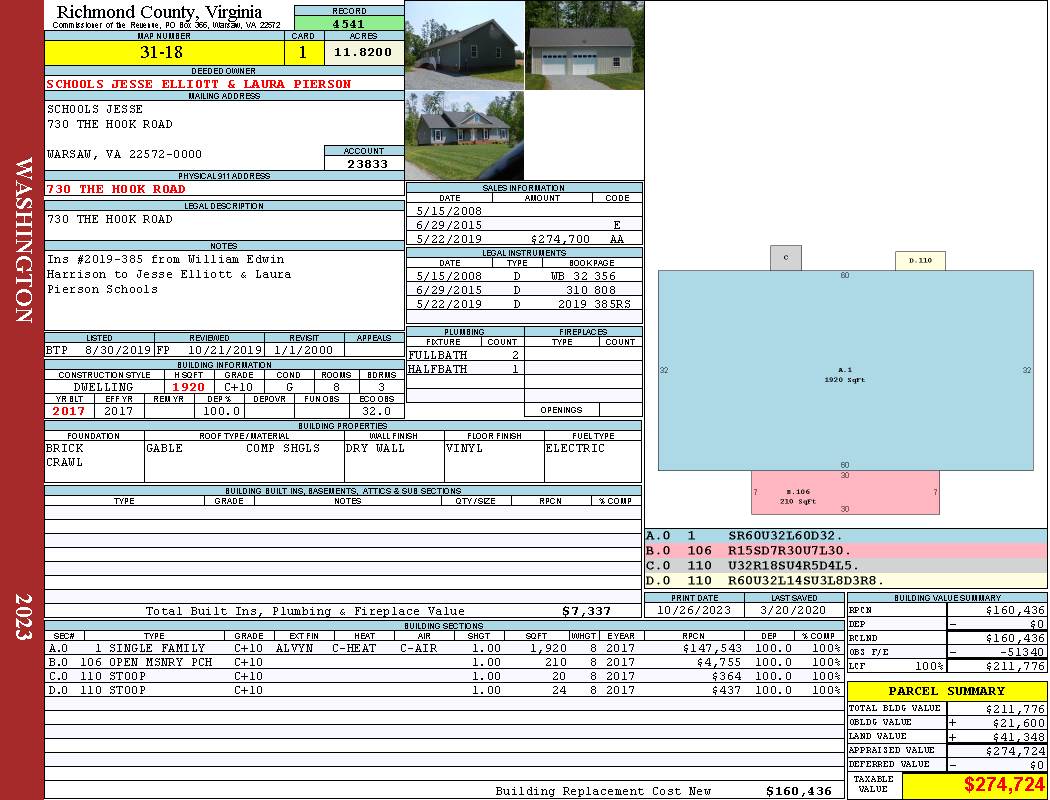The width and height of the screenshot is (1050, 800).
Task: Click the gray C stoop sketch box
Action: coord(786,258)
